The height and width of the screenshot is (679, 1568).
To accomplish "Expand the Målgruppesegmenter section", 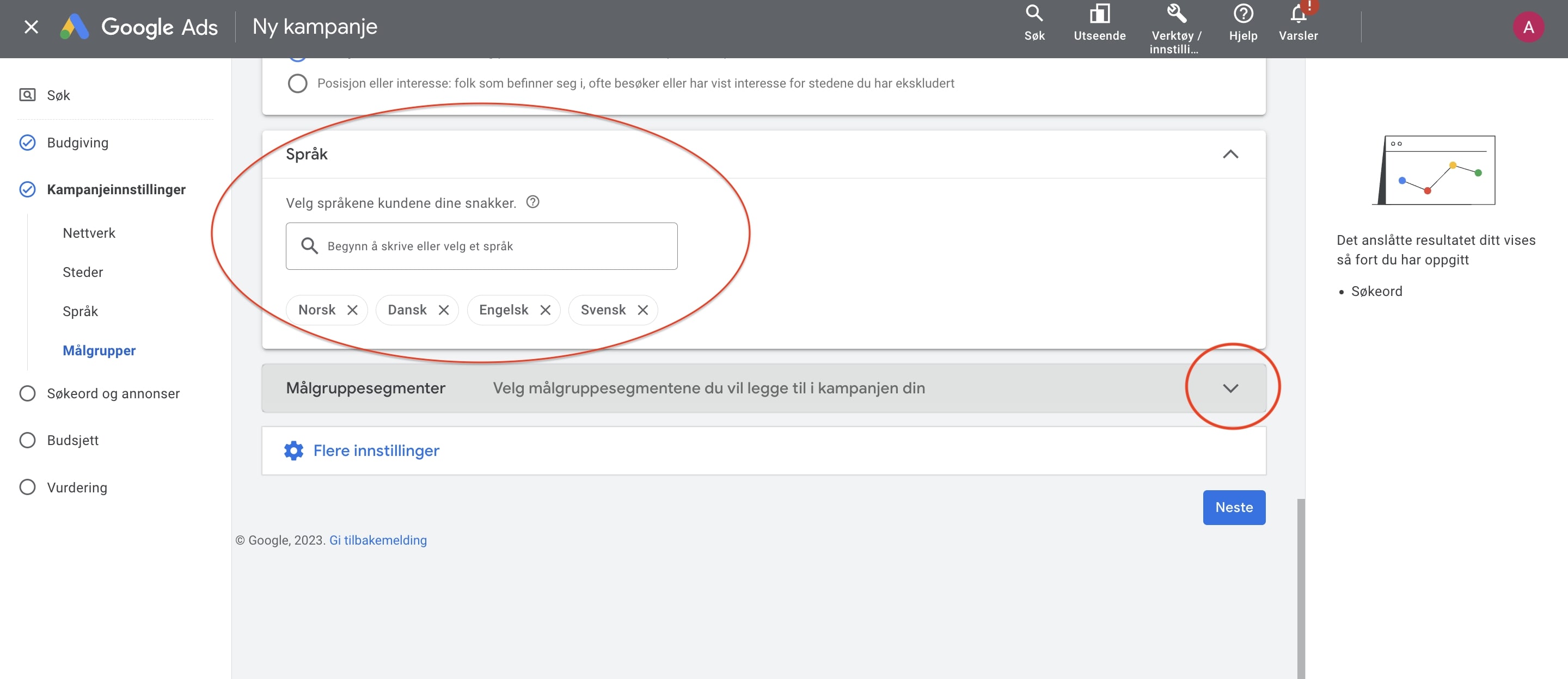I will (1230, 388).
